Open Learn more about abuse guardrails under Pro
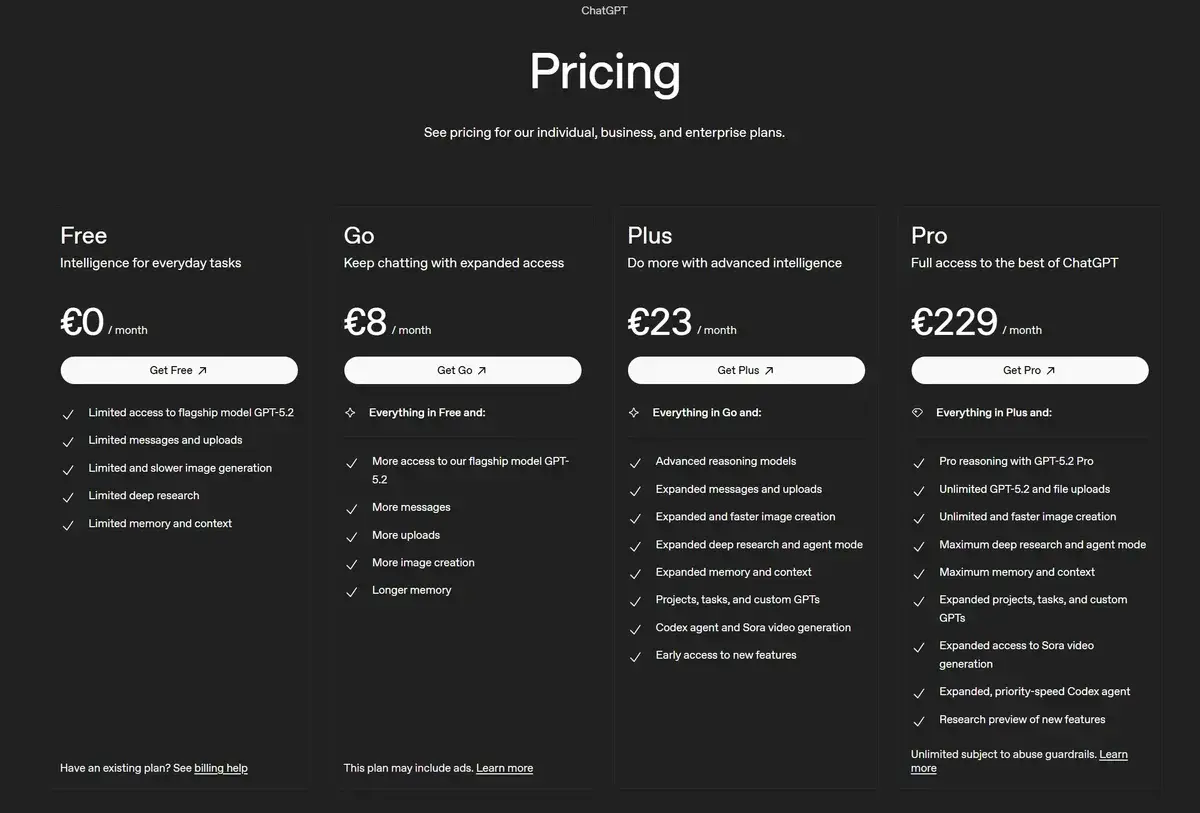This screenshot has height=813, width=1200. tap(1113, 754)
